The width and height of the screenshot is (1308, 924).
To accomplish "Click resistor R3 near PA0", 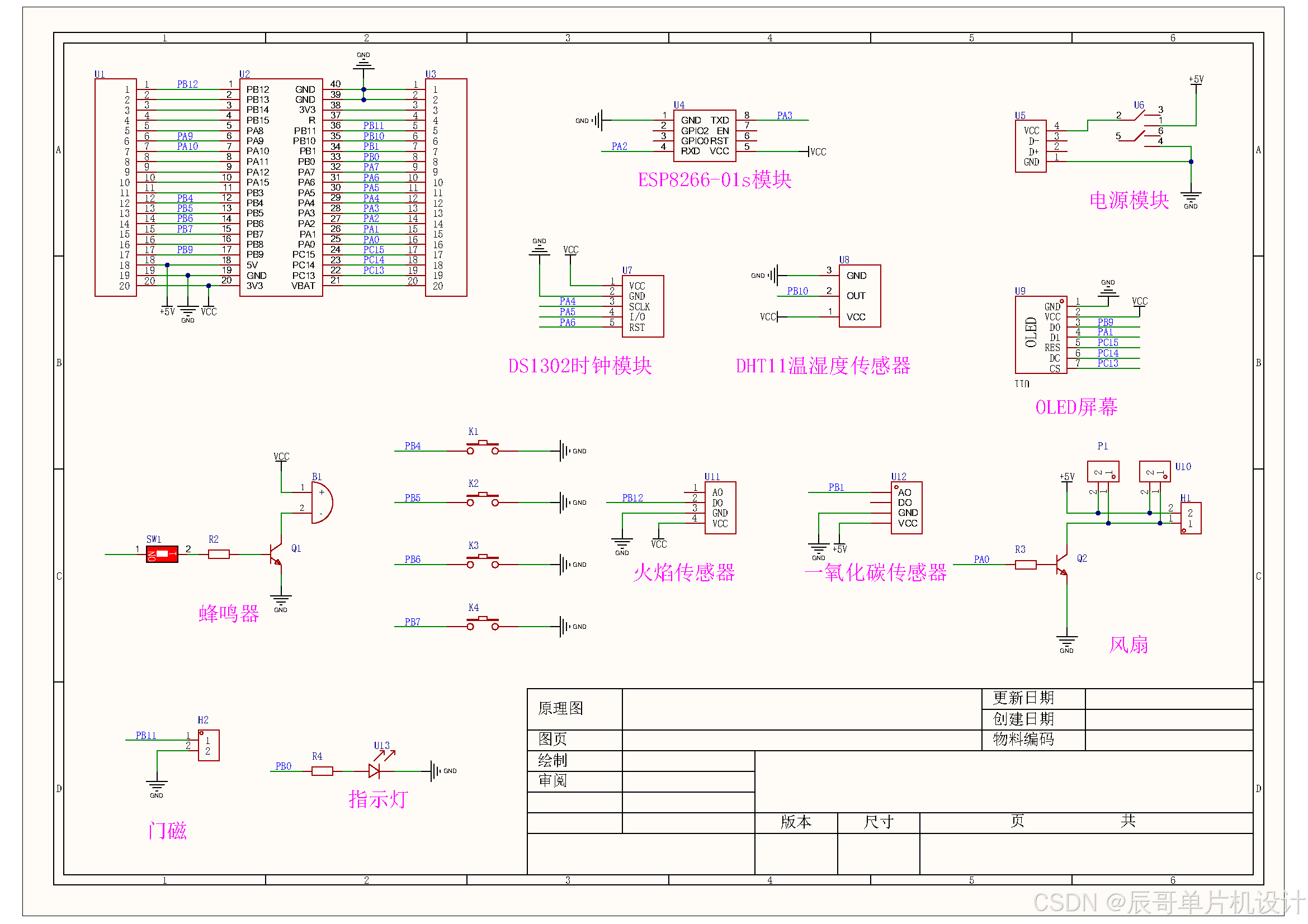I will (x=1026, y=565).
